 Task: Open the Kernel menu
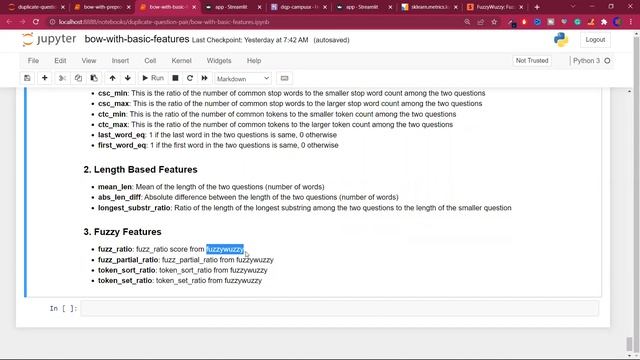point(181,60)
